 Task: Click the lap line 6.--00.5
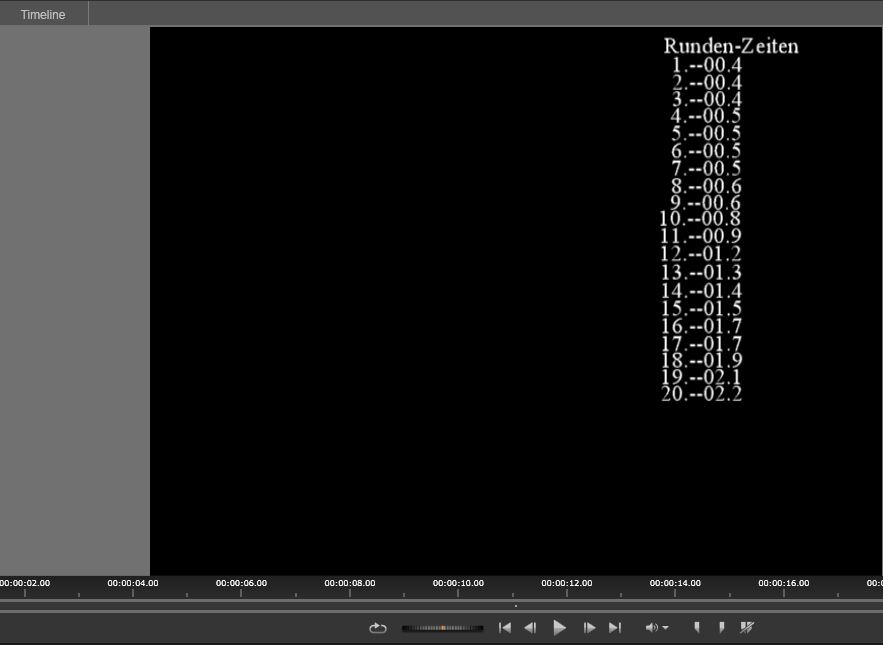[x=706, y=151]
